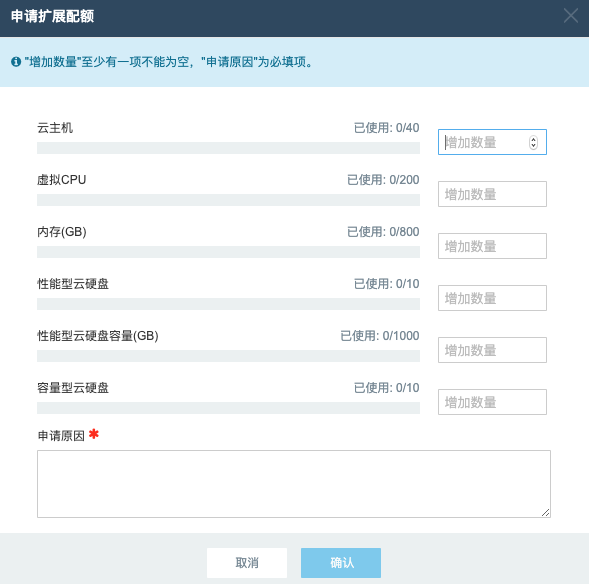Click the 容量型云硬盘 增加数量 input
Viewport: 589px width, 584px height.
click(492, 402)
